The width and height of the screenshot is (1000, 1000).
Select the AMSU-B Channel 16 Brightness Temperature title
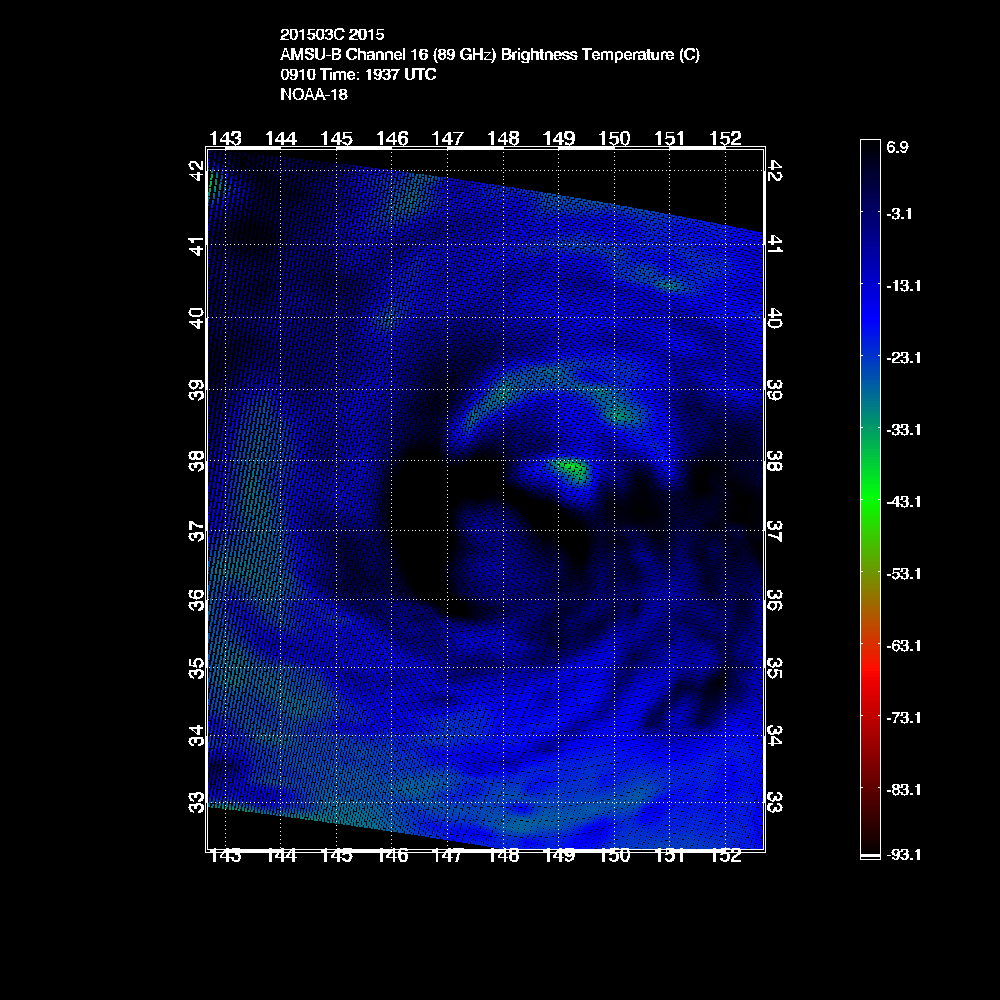490,55
